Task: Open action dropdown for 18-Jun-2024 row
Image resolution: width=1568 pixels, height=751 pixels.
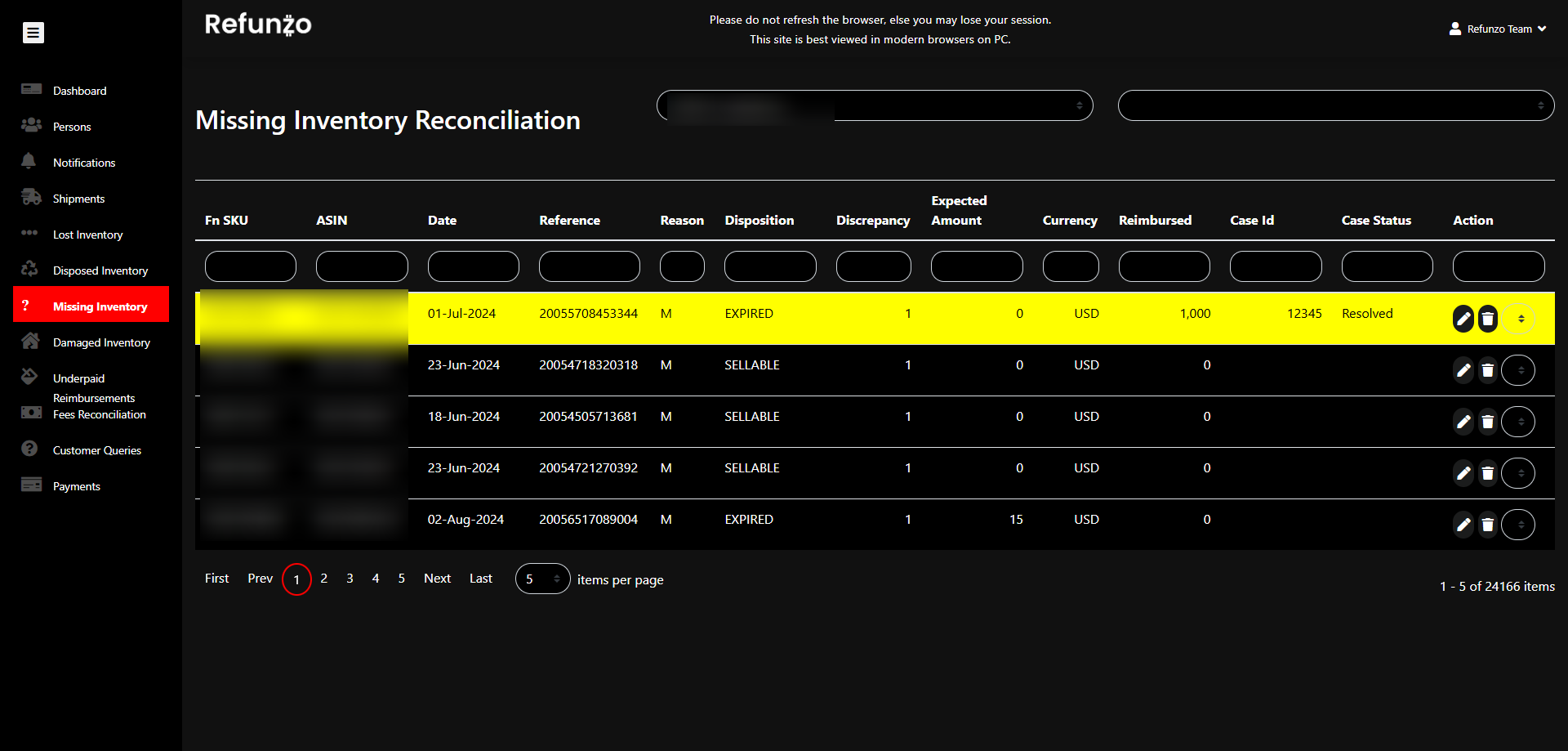Action: coord(1519,422)
